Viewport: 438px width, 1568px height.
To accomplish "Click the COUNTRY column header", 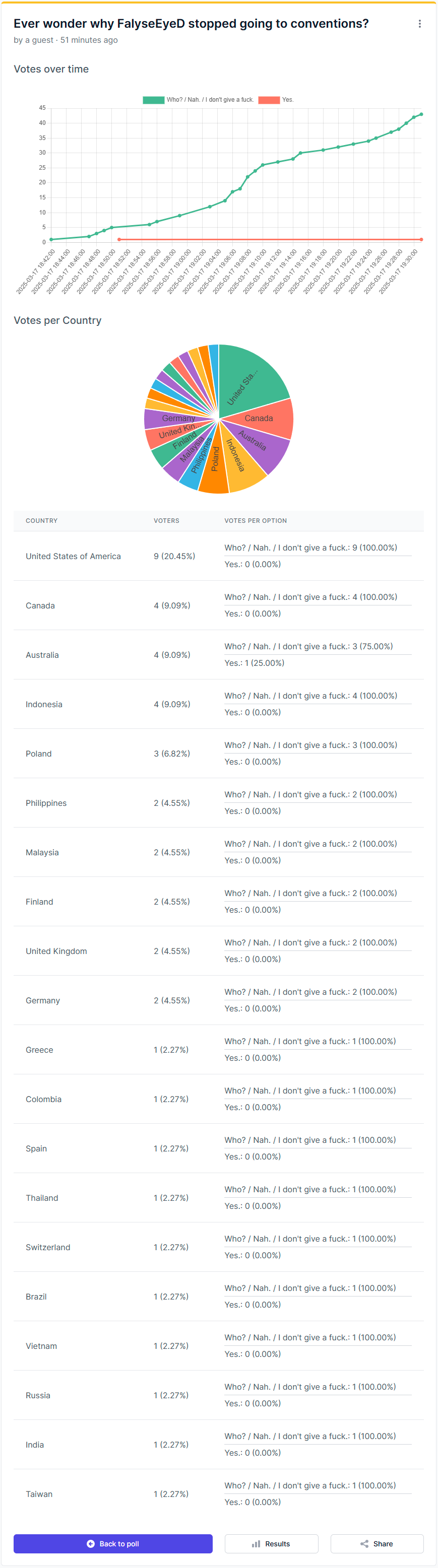I will coord(41,520).
